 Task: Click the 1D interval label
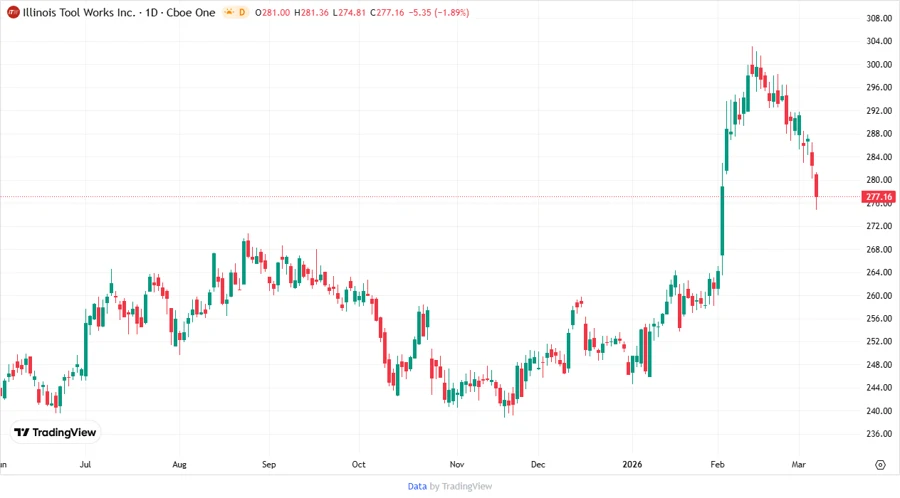point(152,12)
